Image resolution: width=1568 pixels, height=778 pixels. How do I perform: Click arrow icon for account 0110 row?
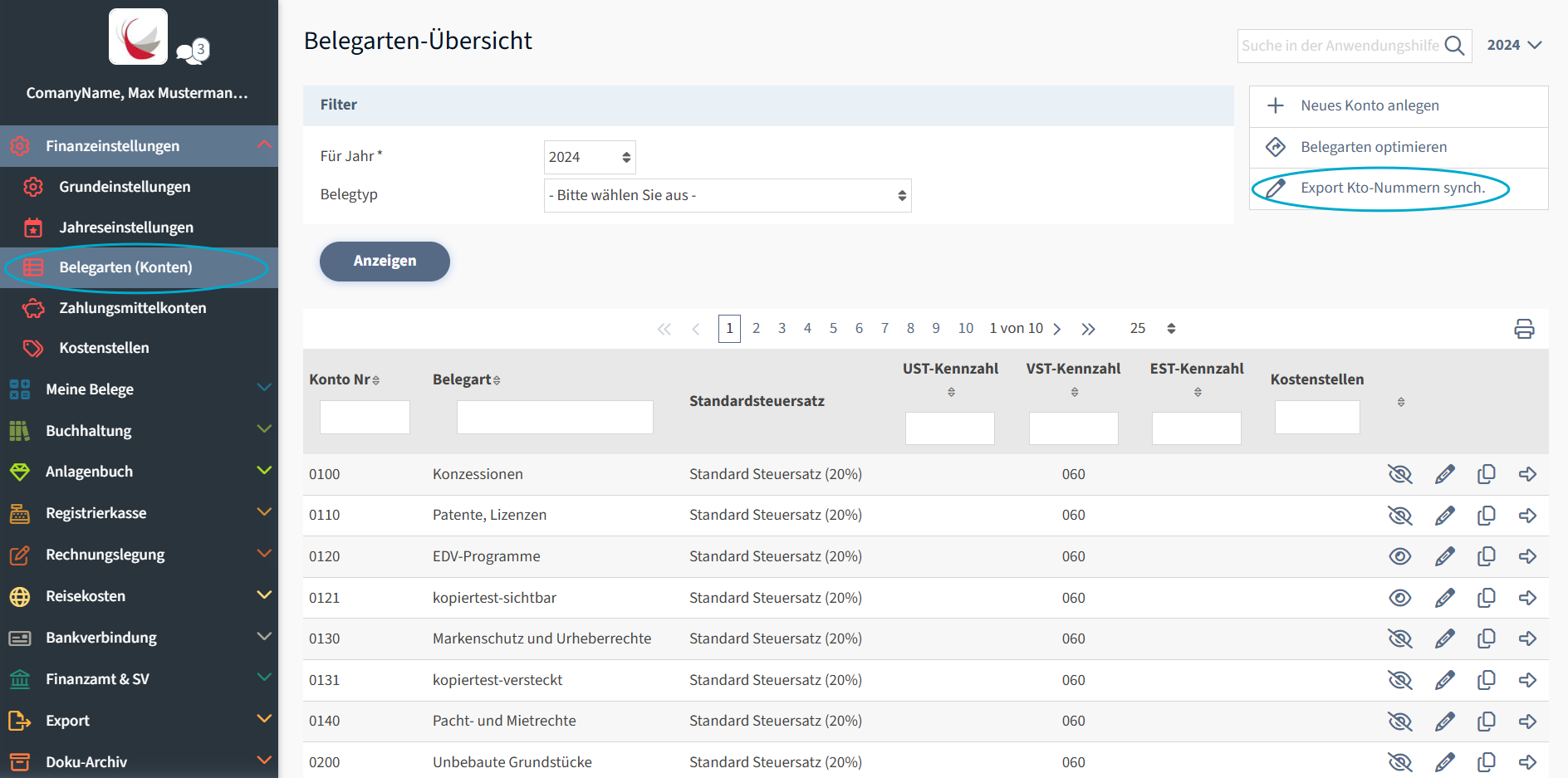point(1527,516)
